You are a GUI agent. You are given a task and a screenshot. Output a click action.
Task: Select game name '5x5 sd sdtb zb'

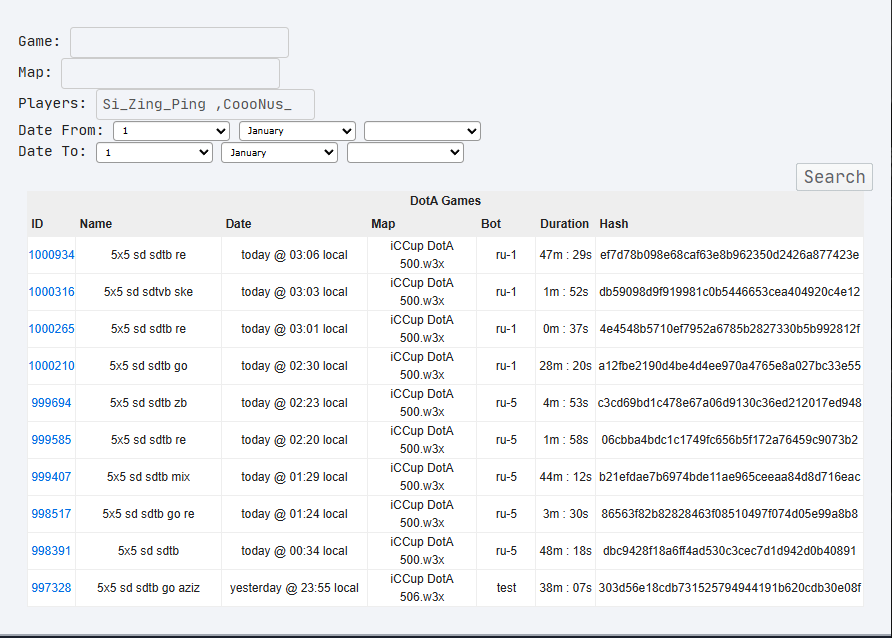tap(148, 403)
